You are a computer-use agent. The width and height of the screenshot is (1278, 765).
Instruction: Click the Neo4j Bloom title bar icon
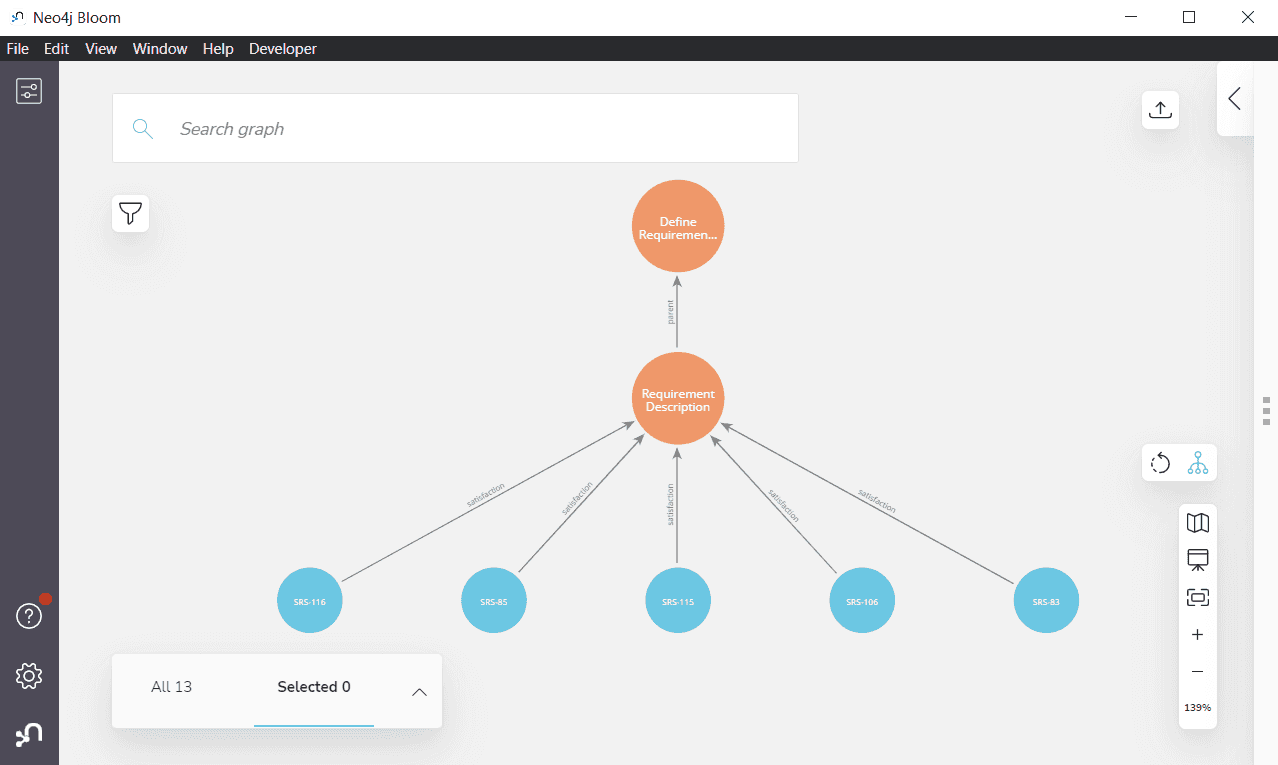pos(17,17)
